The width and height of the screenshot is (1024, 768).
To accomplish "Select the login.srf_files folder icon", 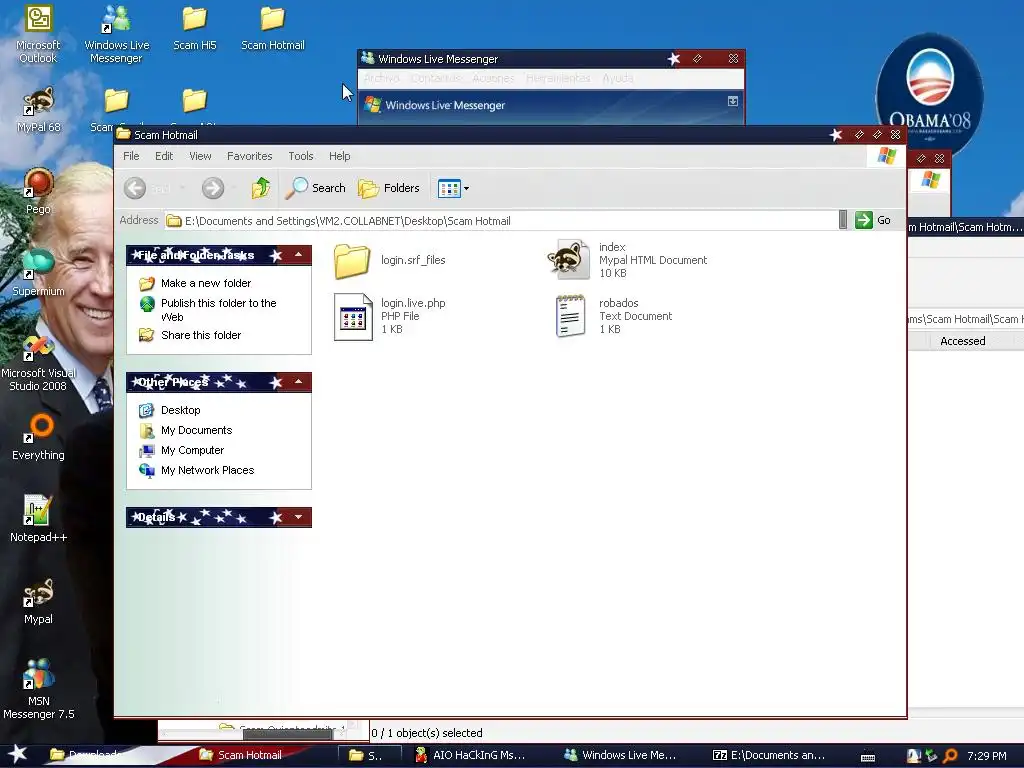I will 352,261.
